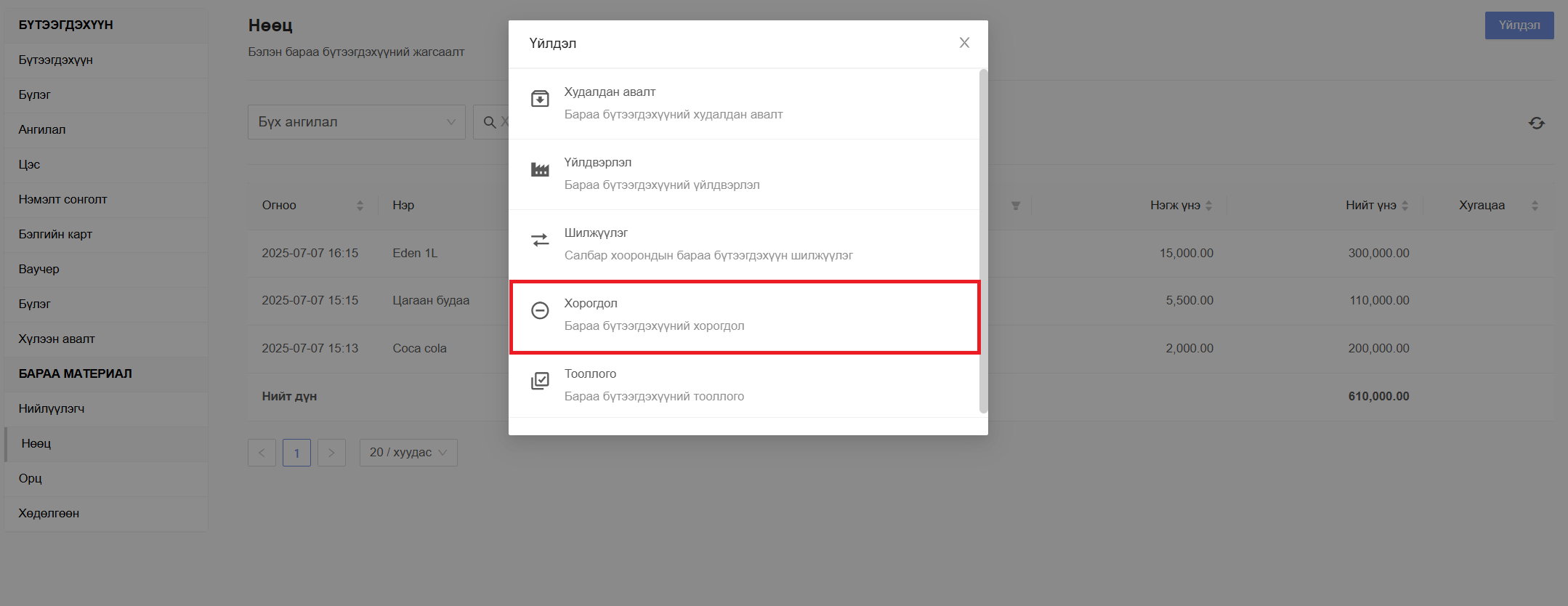The width and height of the screenshot is (1568, 606).
Task: Click the Үйлдвэрлэл factory icon
Action: point(540,169)
